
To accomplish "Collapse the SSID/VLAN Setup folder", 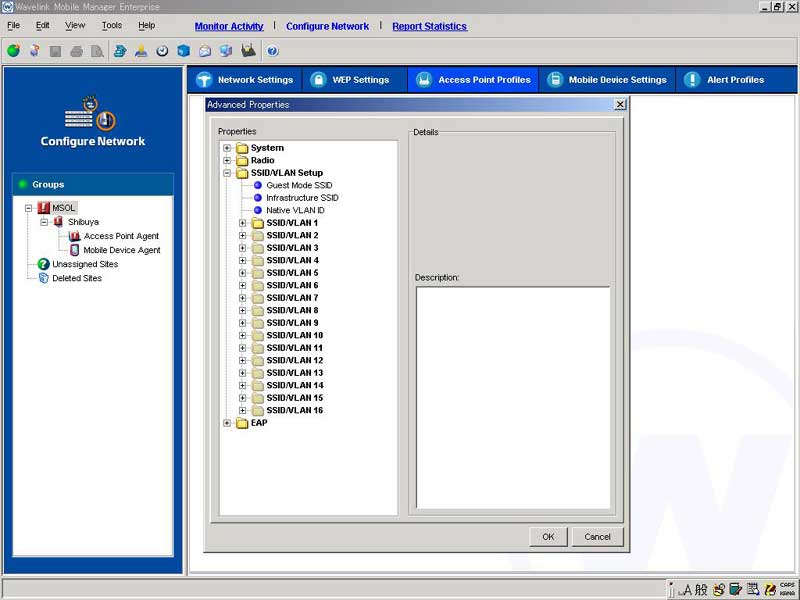I will [x=227, y=173].
